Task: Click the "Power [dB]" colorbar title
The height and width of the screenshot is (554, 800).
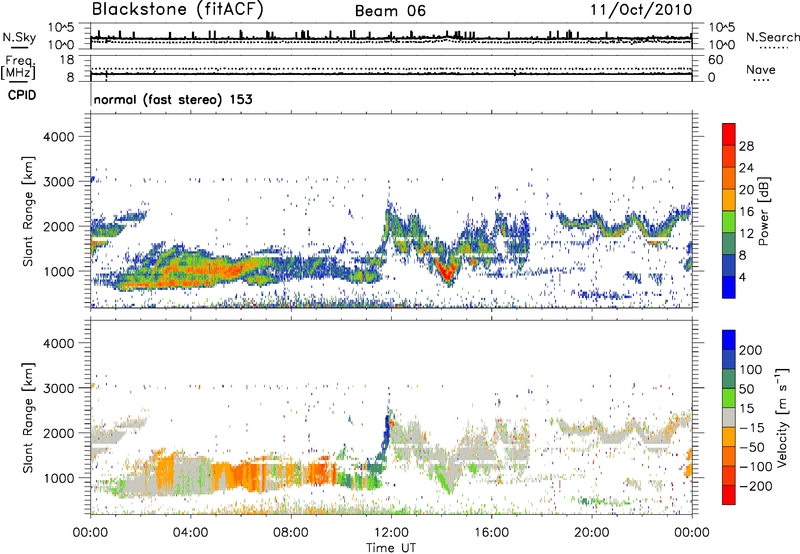Action: 764,211
